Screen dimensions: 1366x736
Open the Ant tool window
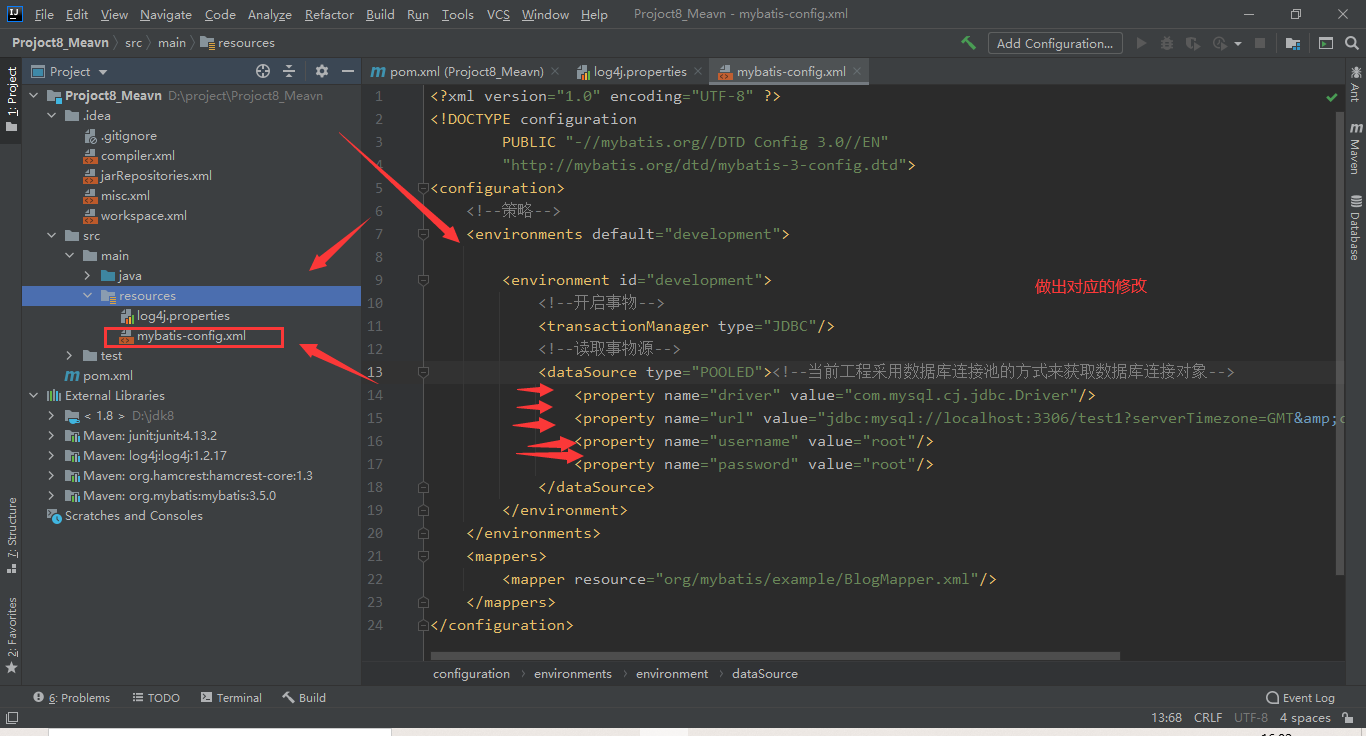[x=1355, y=84]
